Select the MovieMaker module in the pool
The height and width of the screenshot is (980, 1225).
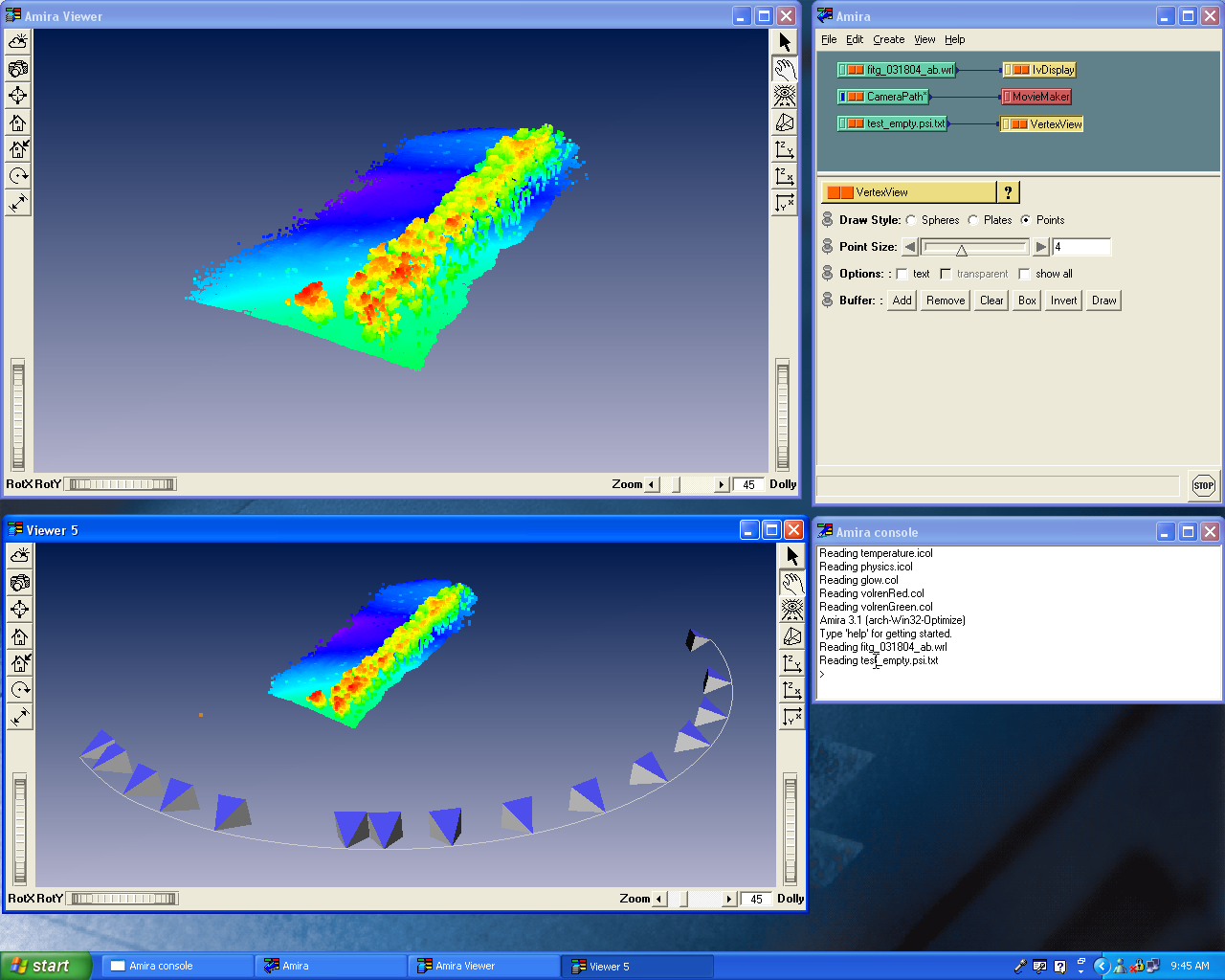coord(1039,97)
